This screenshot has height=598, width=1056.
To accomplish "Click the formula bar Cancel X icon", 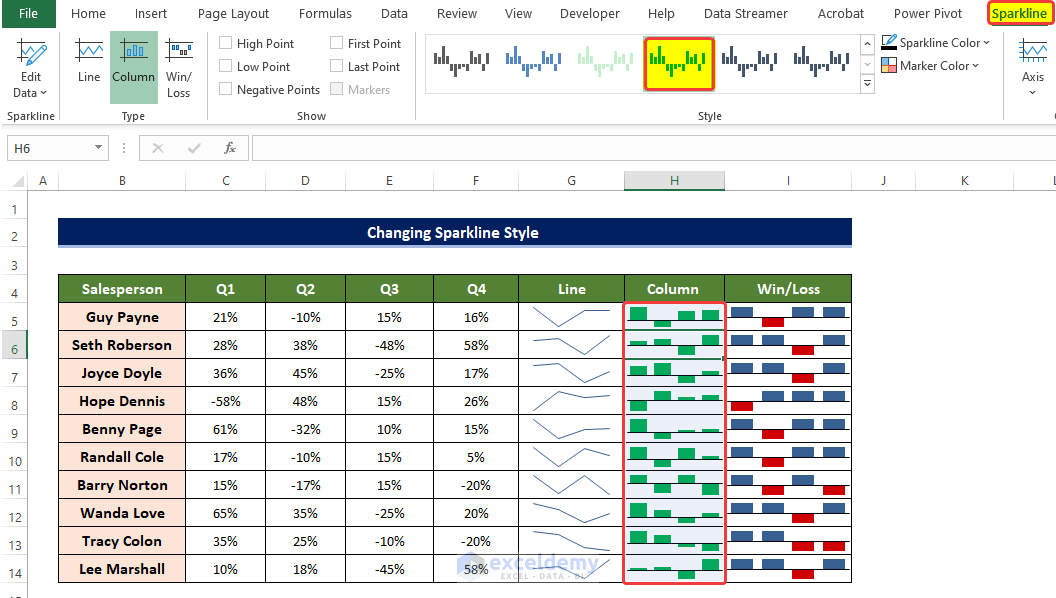I will 158,148.
